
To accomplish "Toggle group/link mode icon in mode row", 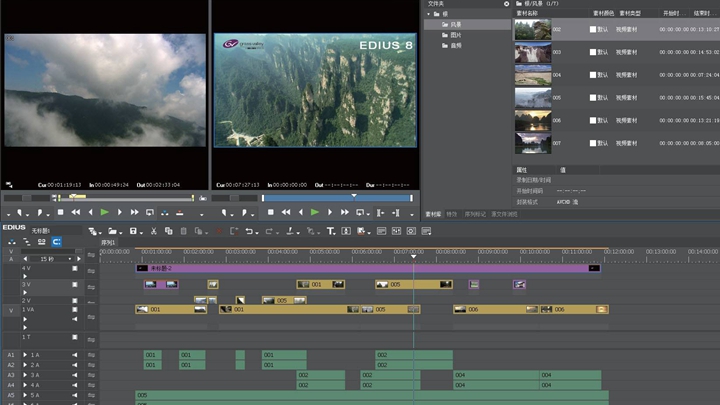I will point(41,242).
